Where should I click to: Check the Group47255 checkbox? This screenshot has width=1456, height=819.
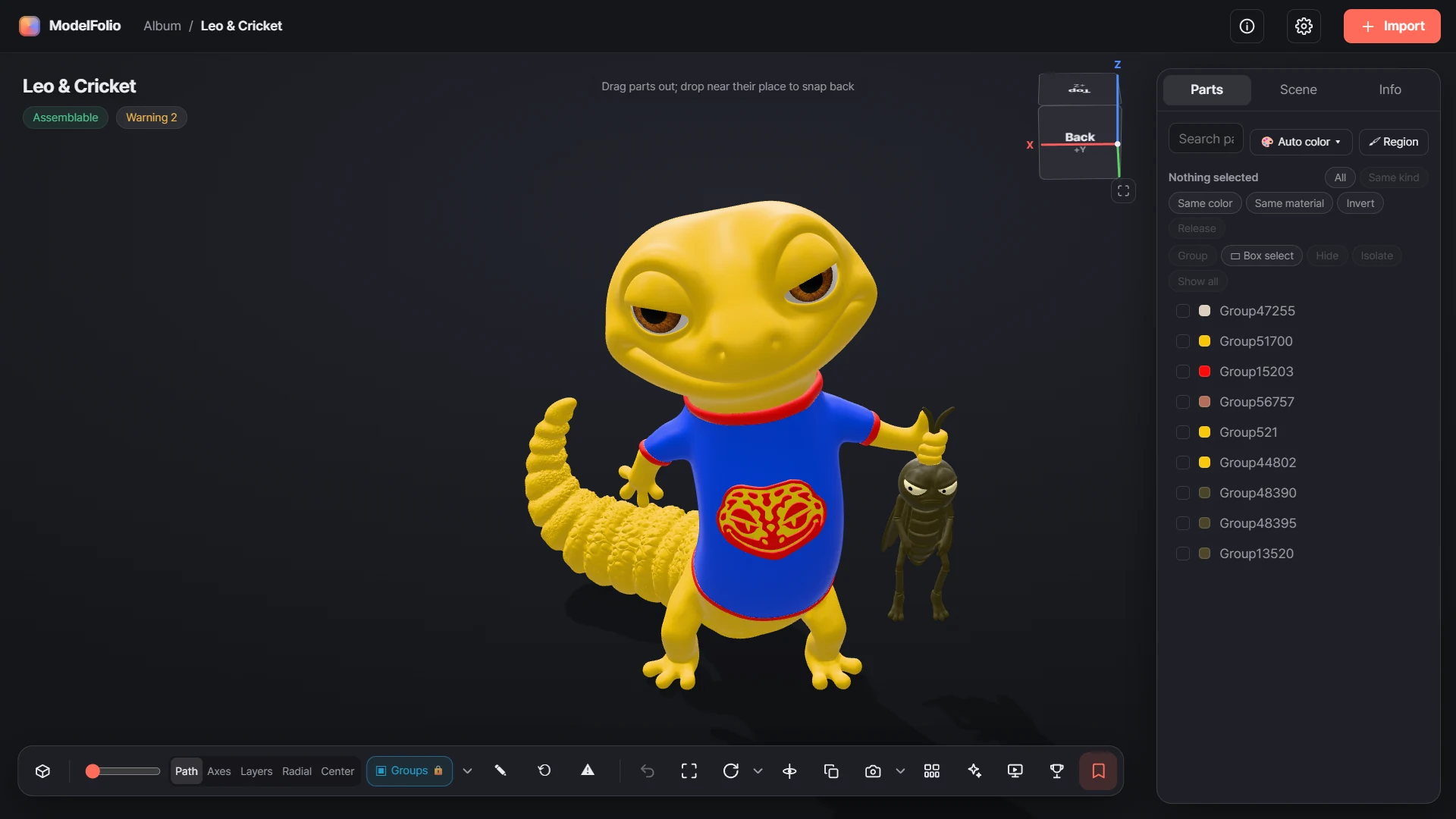[1182, 311]
